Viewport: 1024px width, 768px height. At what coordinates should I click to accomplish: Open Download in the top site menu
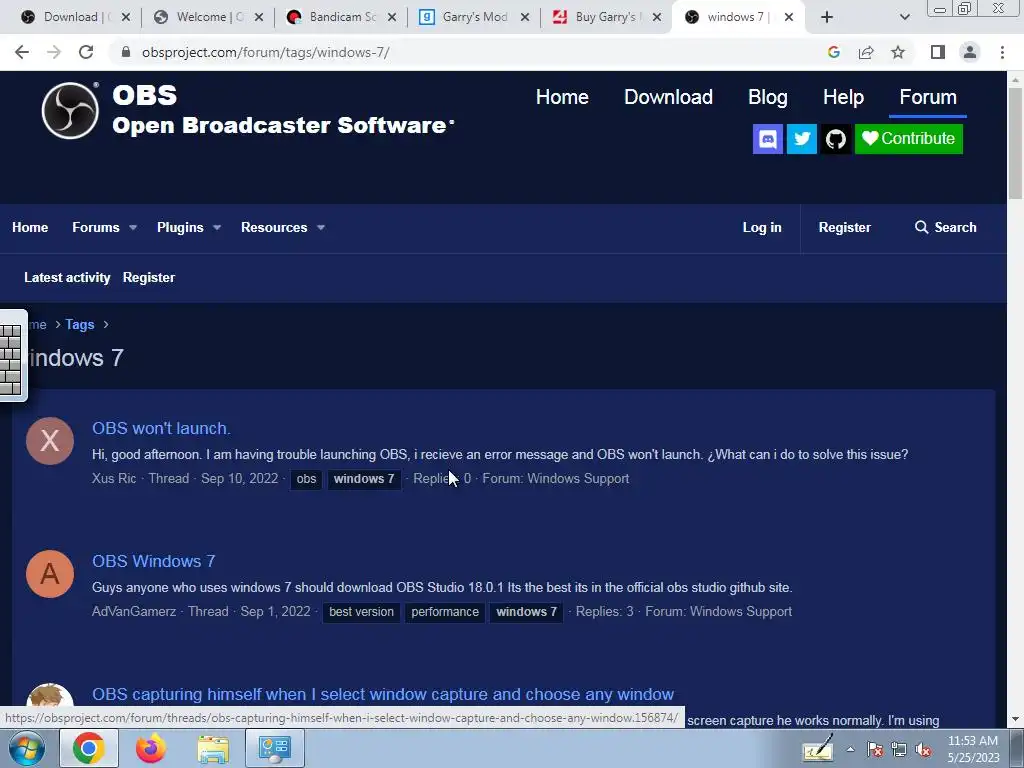[668, 97]
